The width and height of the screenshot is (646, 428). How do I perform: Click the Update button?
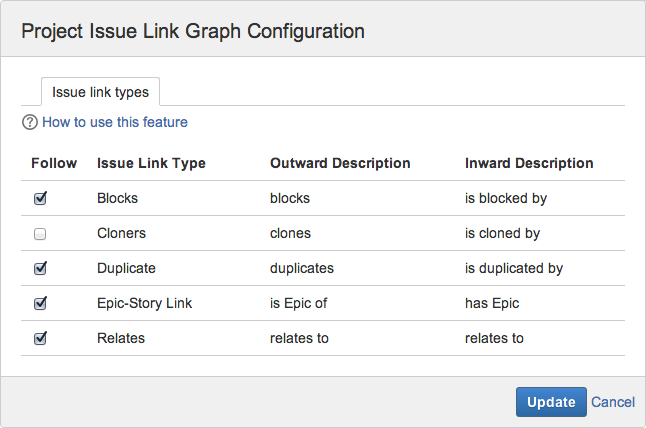551,402
